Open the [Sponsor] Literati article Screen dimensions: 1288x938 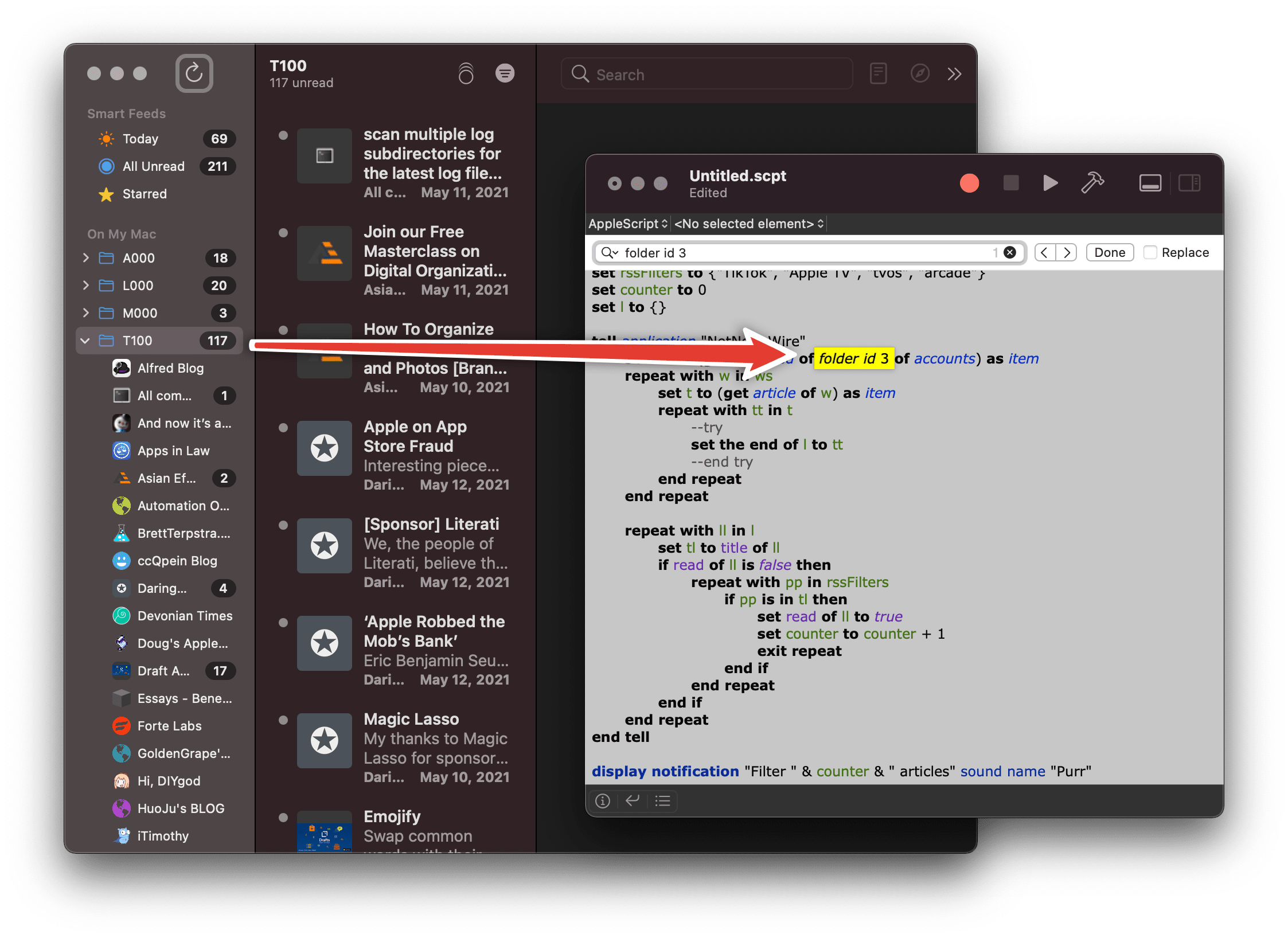396,553
